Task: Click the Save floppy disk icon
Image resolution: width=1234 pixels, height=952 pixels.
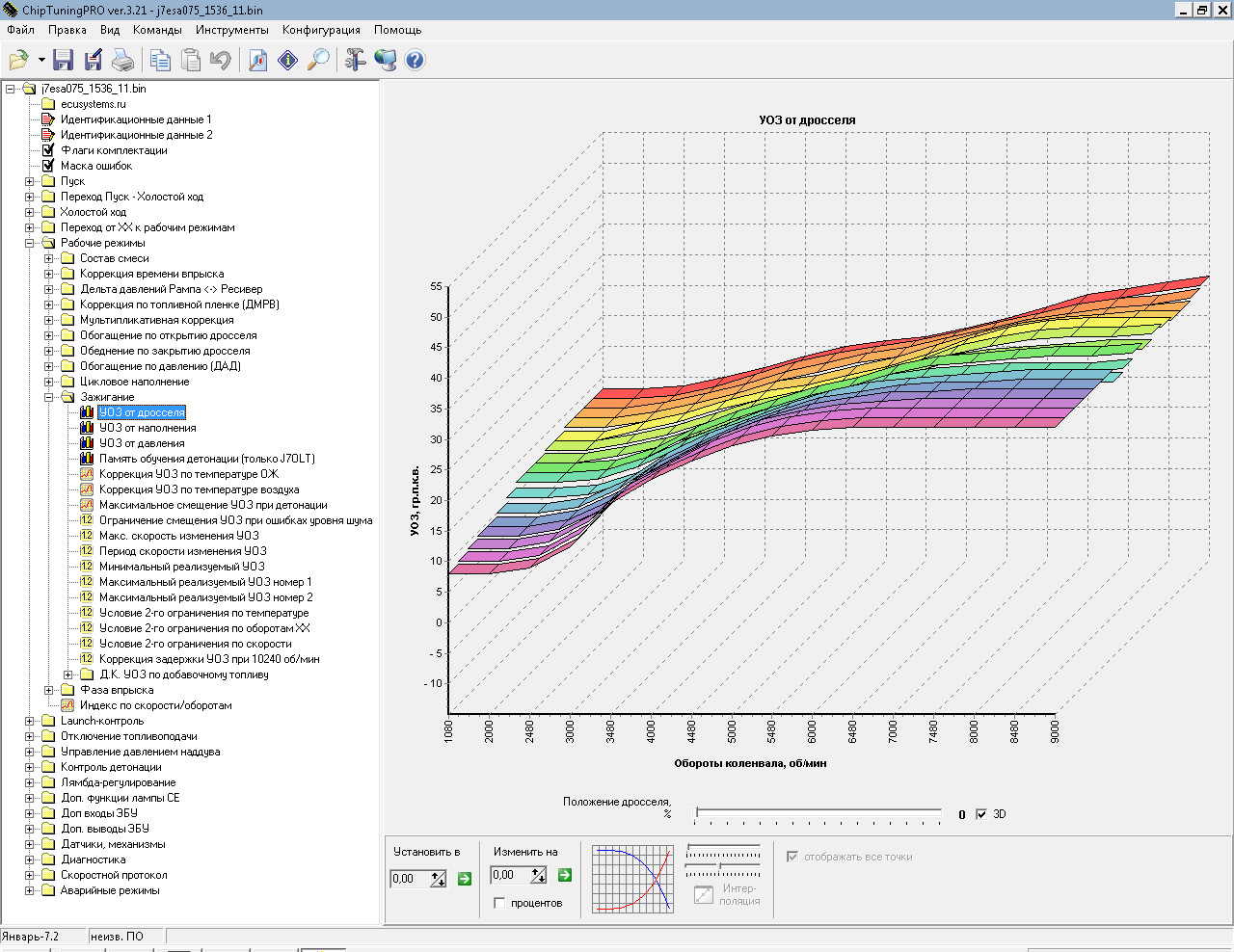Action: pos(63,60)
